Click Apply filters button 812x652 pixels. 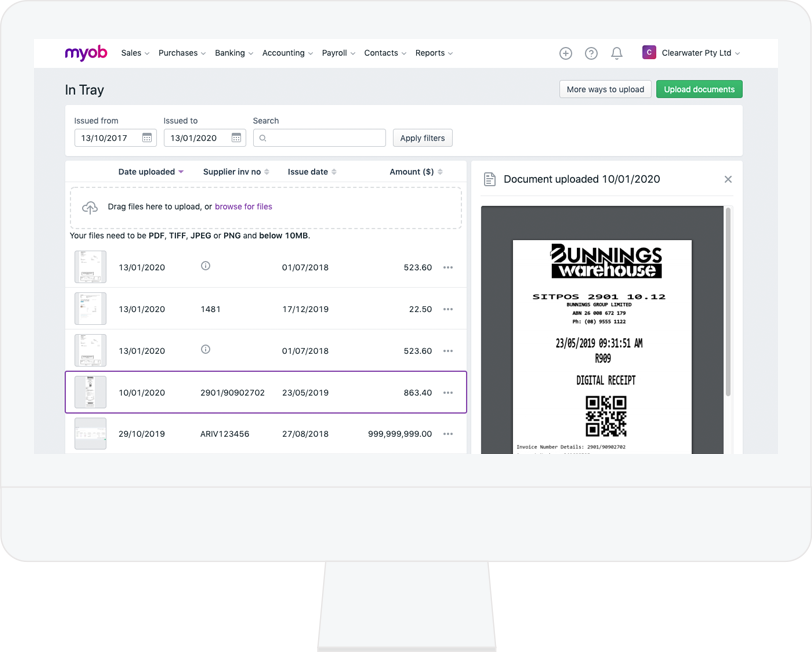[x=422, y=138]
